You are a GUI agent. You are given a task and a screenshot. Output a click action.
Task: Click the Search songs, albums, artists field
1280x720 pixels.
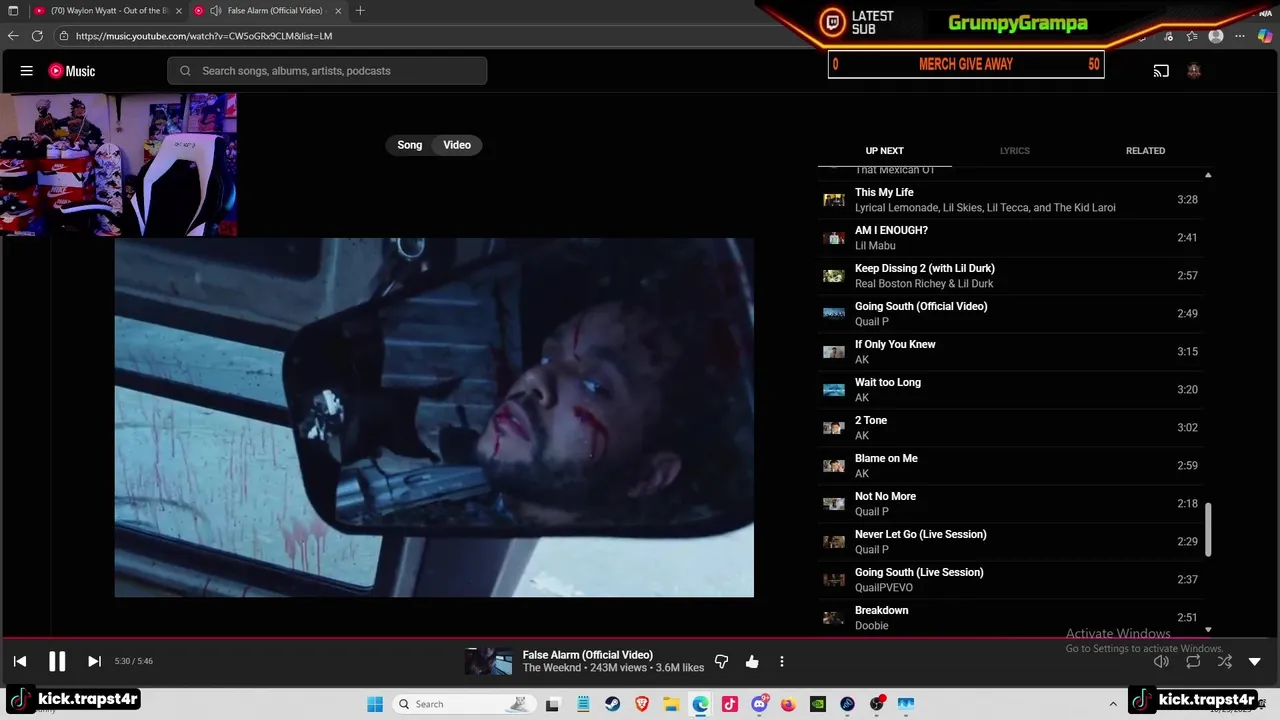pos(327,71)
